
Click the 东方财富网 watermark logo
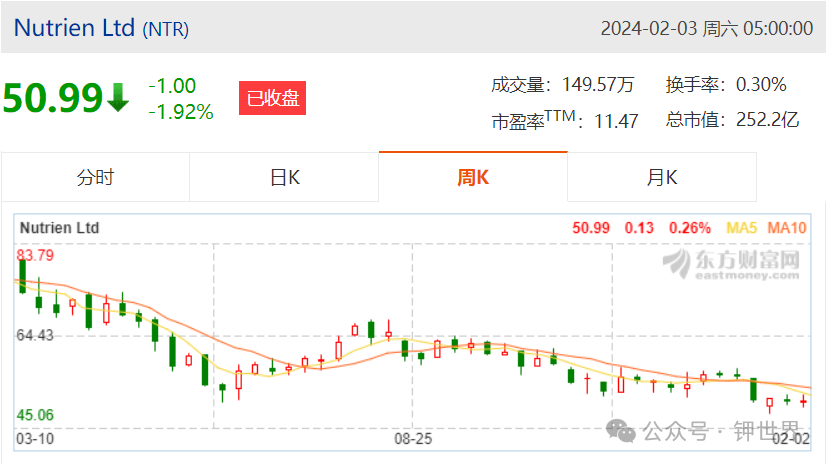point(731,264)
